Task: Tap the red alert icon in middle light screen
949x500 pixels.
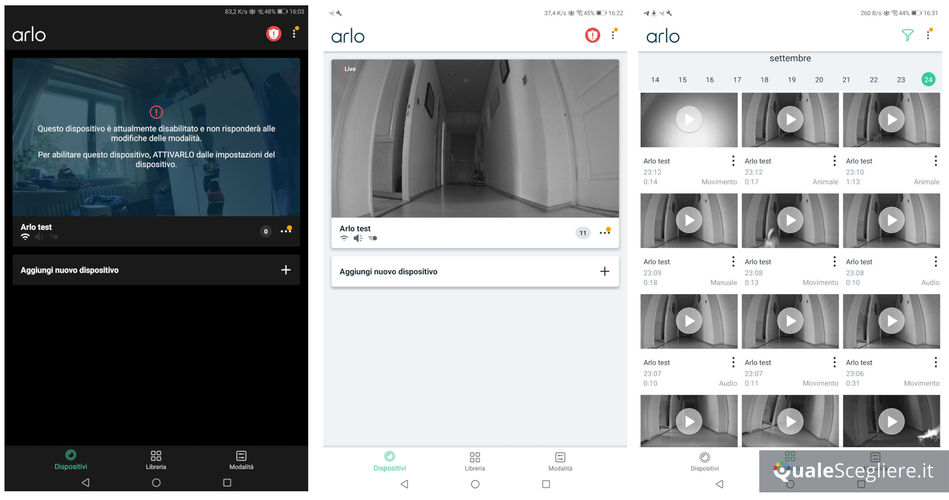Action: click(x=592, y=35)
